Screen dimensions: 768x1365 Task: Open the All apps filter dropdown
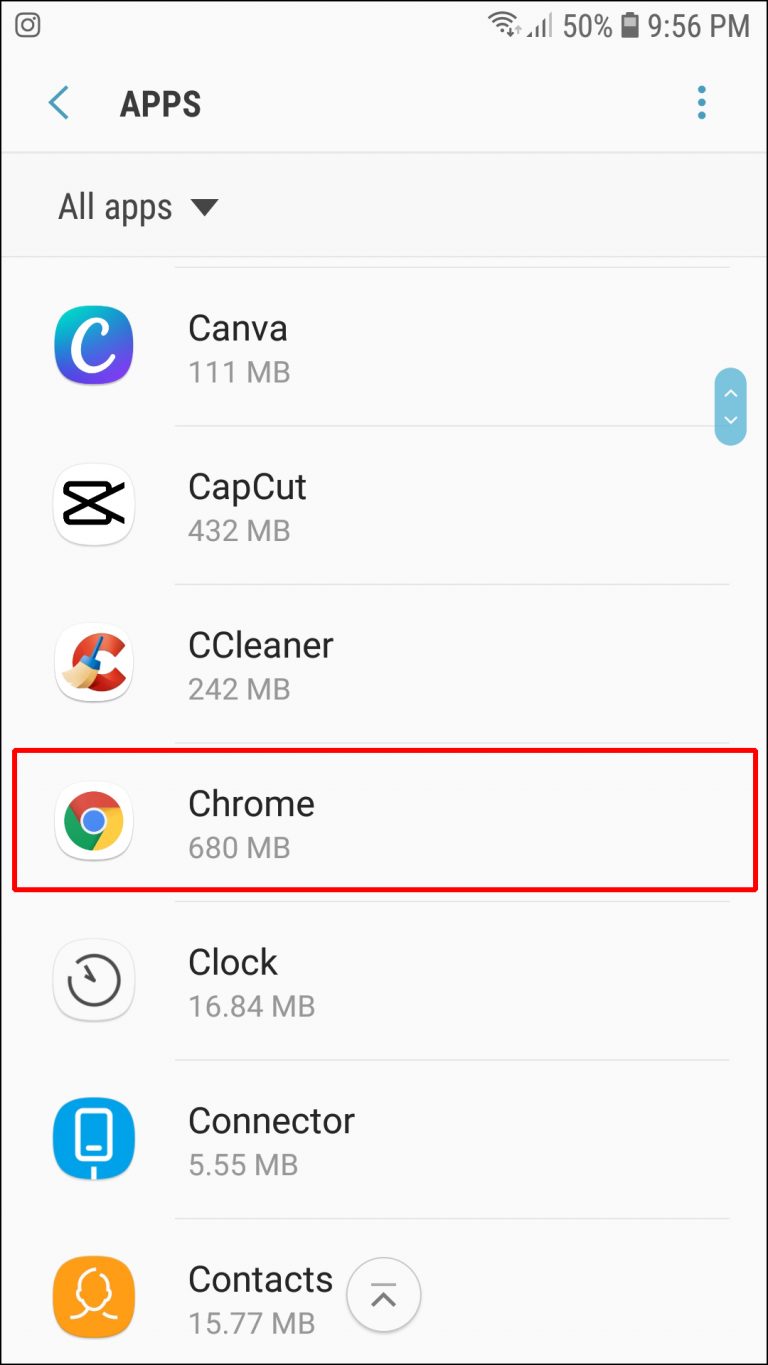139,206
